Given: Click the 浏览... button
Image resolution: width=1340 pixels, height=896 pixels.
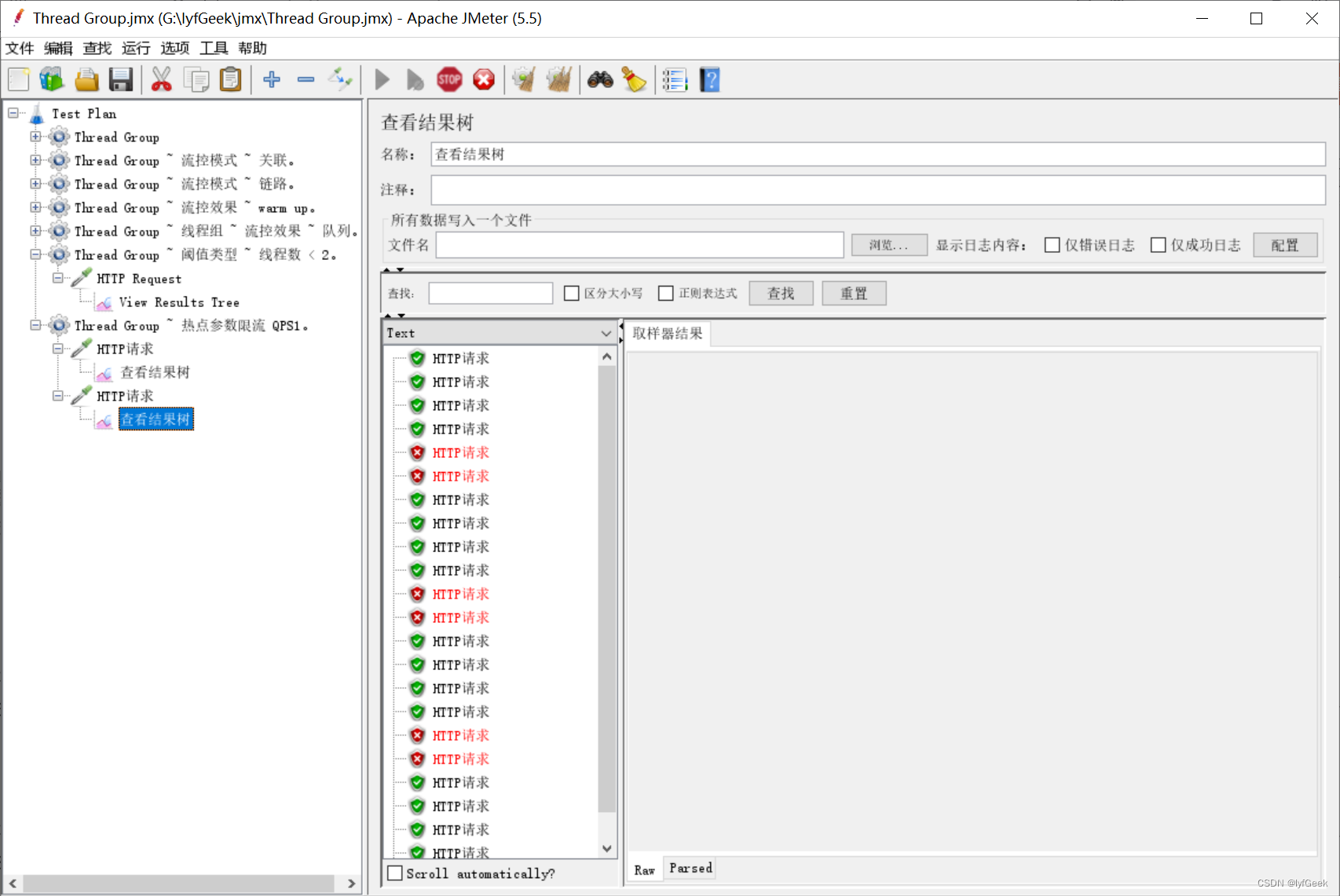Looking at the screenshot, I should pyautogui.click(x=889, y=245).
